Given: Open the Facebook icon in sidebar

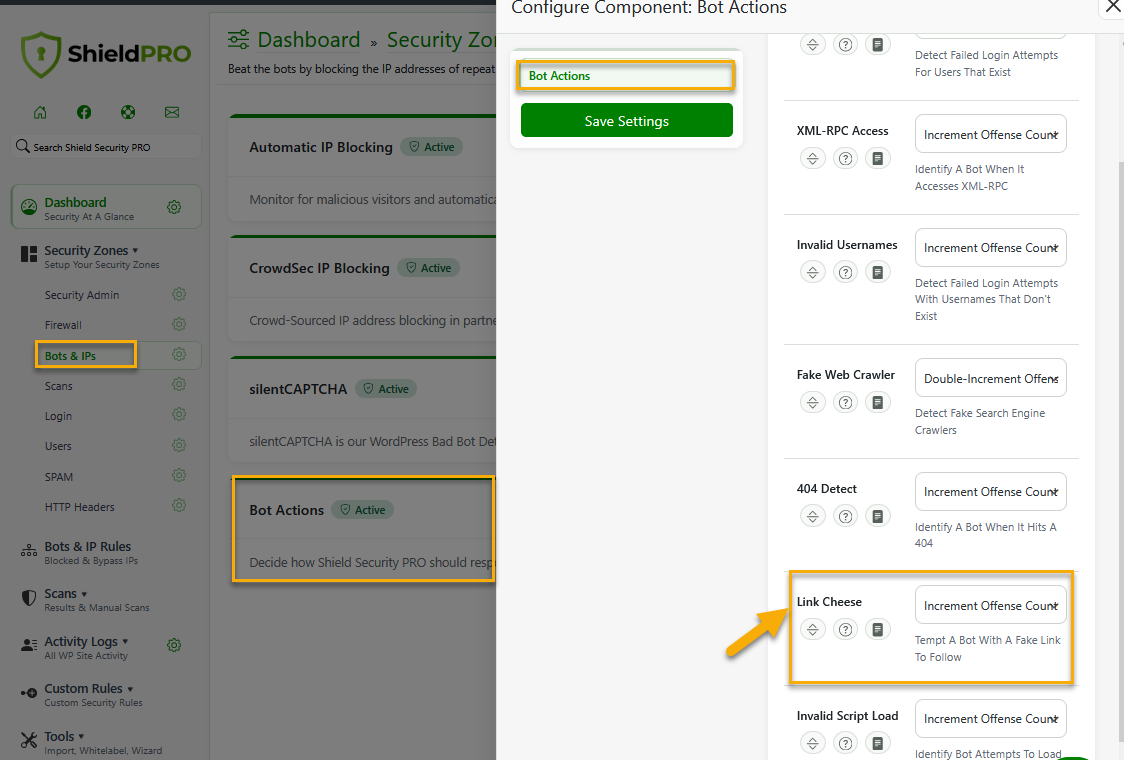Looking at the screenshot, I should point(84,112).
